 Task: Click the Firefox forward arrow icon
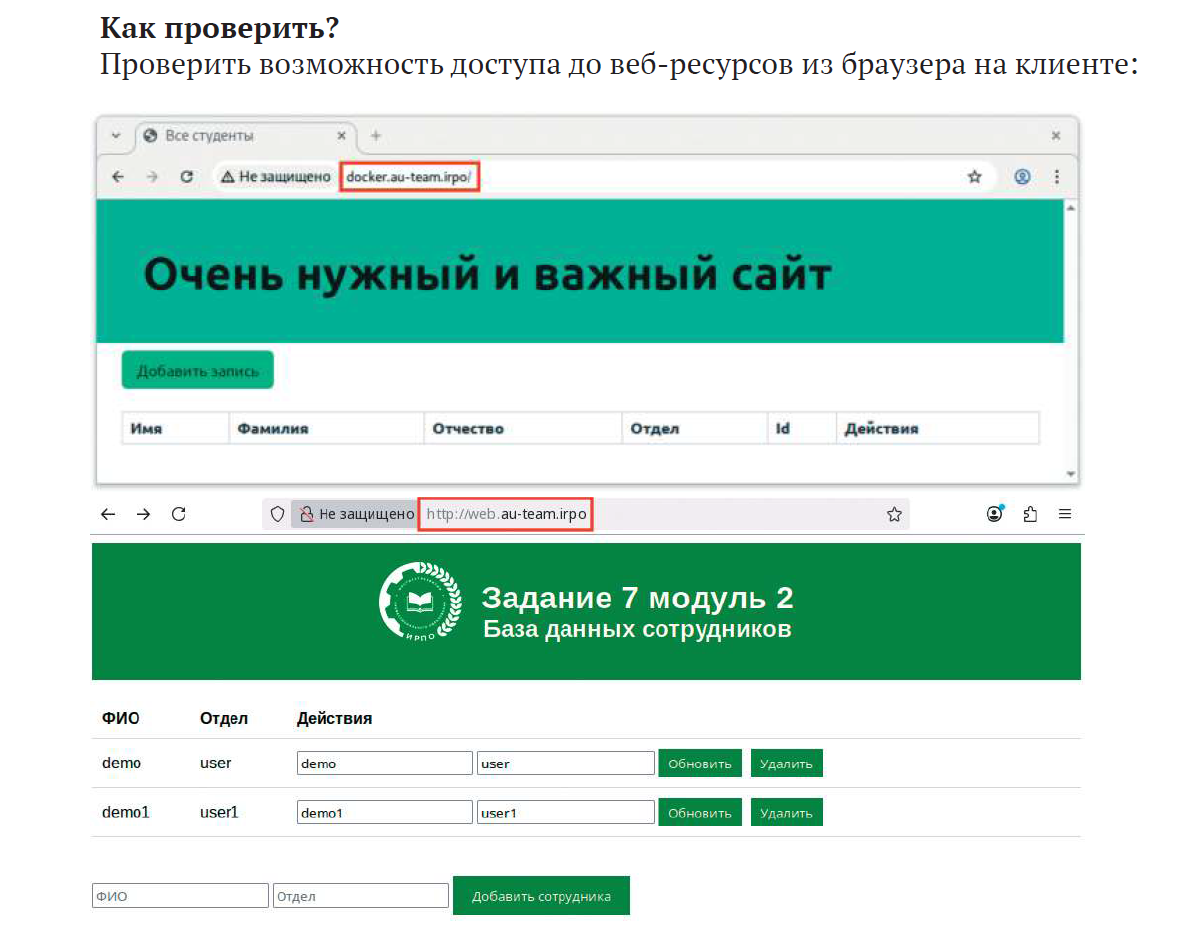[144, 514]
